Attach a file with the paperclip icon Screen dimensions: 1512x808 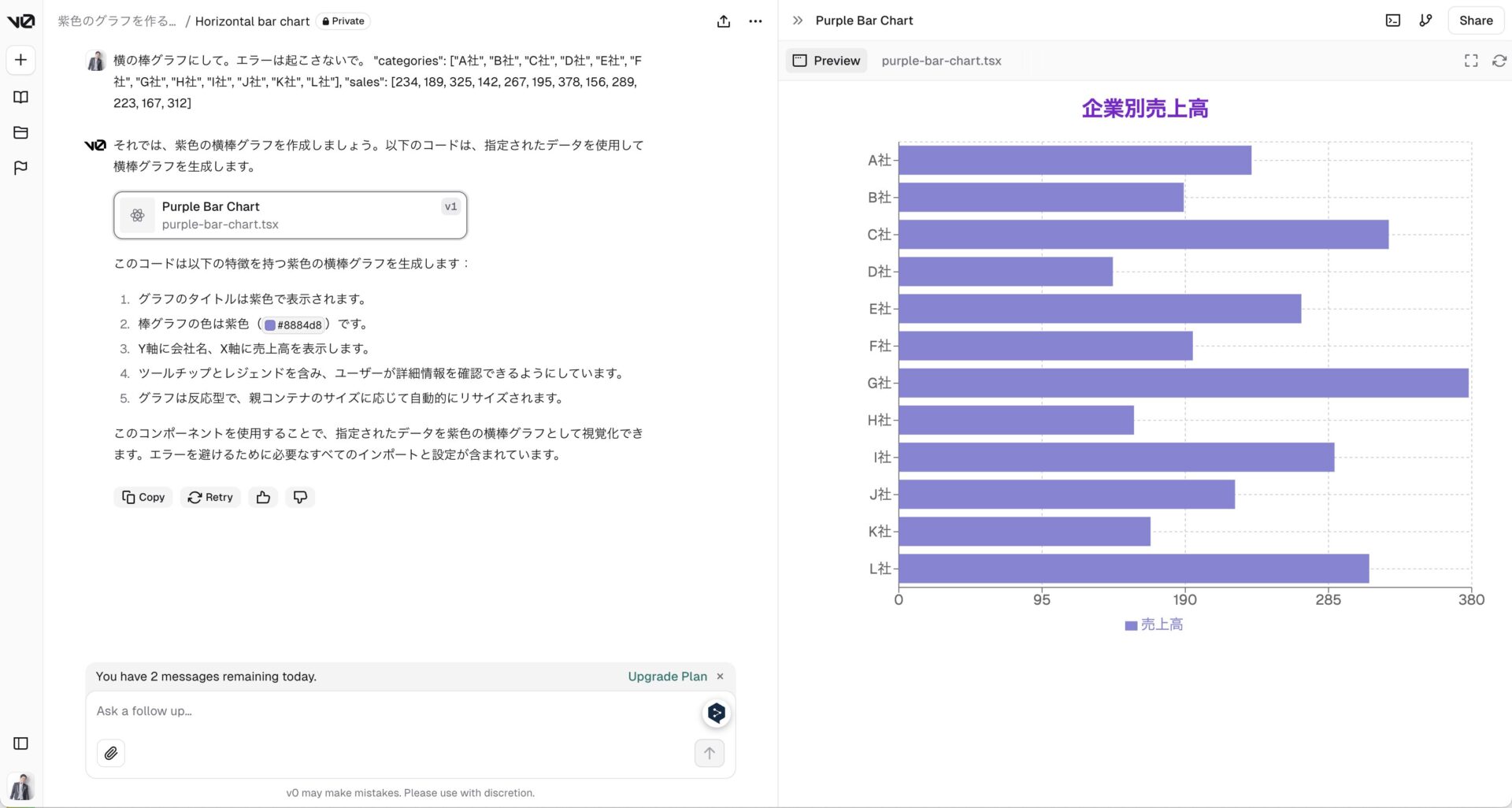[111, 753]
